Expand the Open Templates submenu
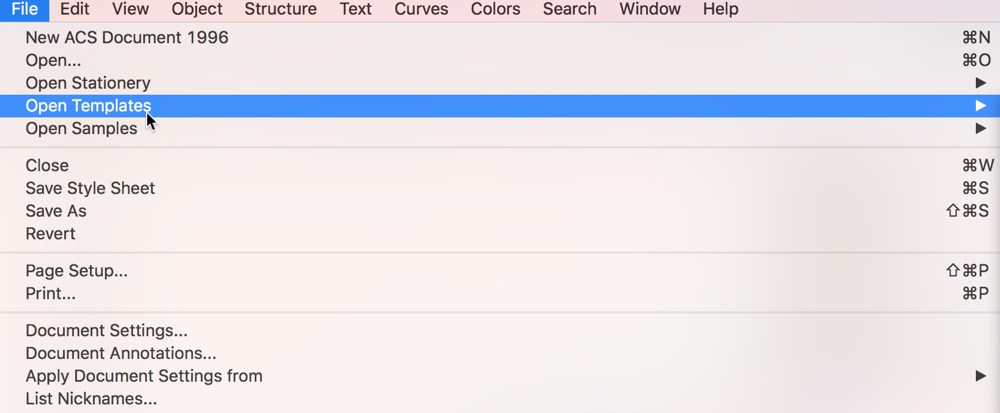1000x413 pixels. click(88, 106)
